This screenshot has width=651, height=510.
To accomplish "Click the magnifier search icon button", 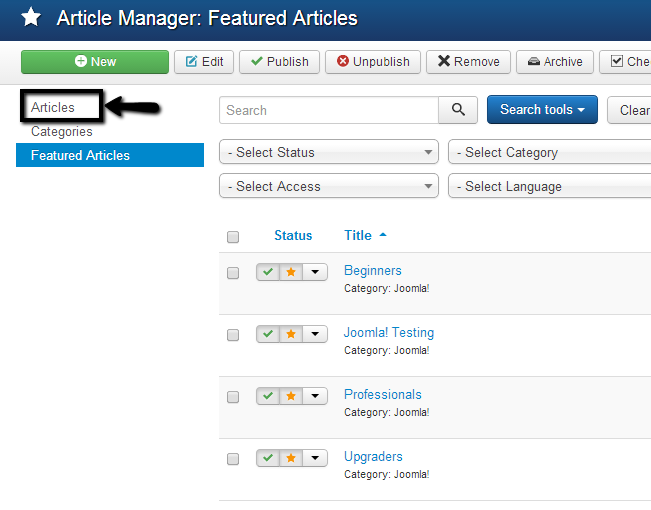I will pos(458,110).
